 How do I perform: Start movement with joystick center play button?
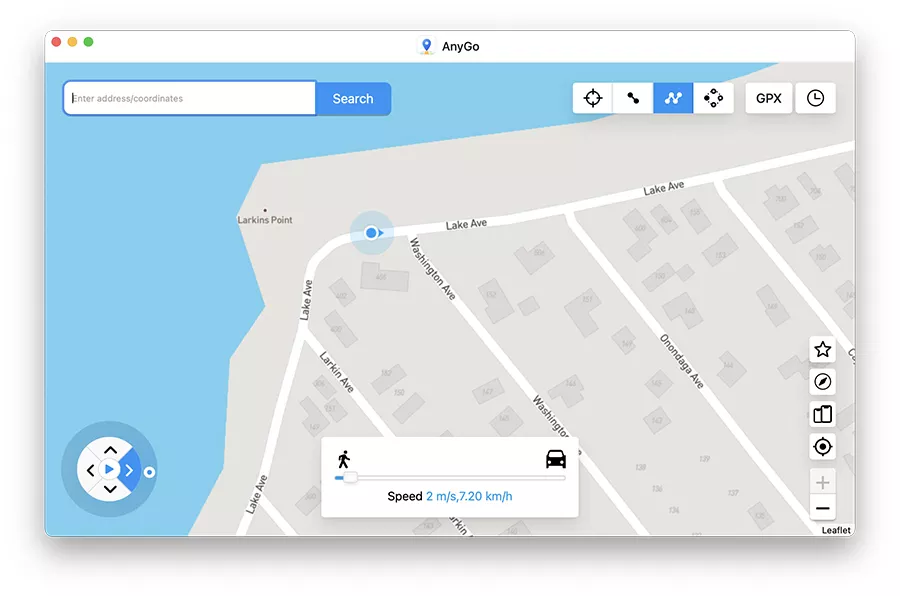point(109,470)
